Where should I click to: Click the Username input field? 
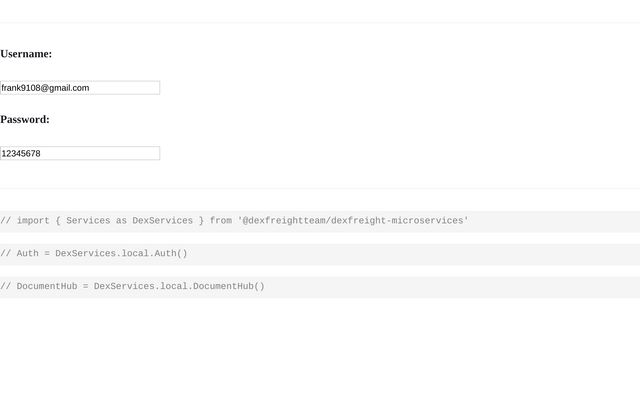[80, 88]
